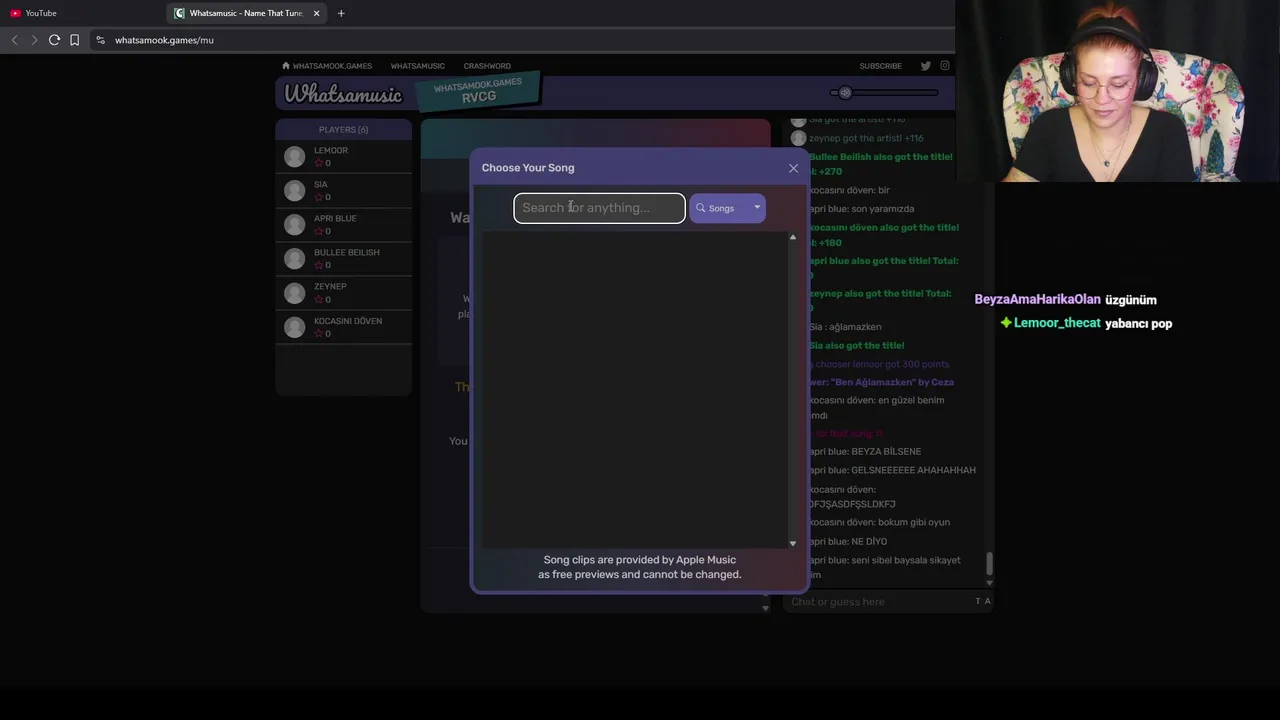The image size is (1280, 720).
Task: Click the chat scrollbar down arrow
Action: pyautogui.click(x=990, y=582)
